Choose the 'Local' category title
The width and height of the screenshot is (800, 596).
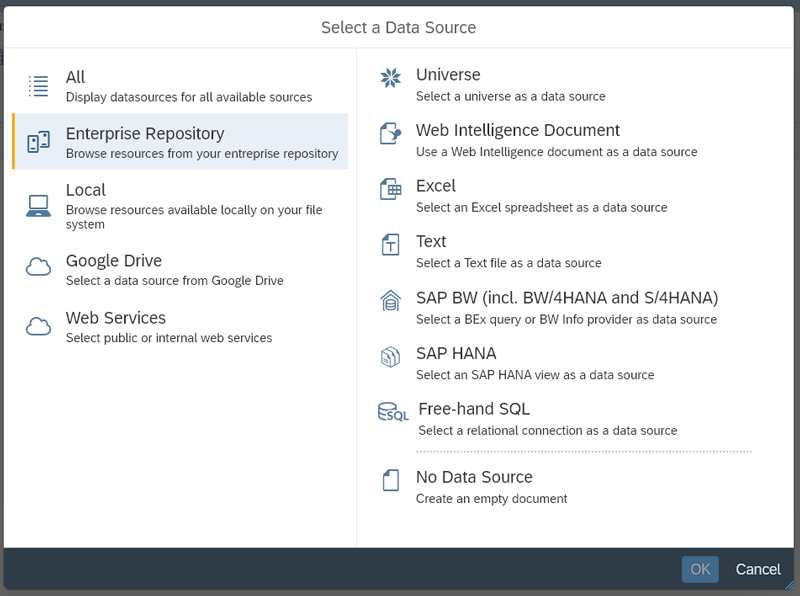point(86,190)
